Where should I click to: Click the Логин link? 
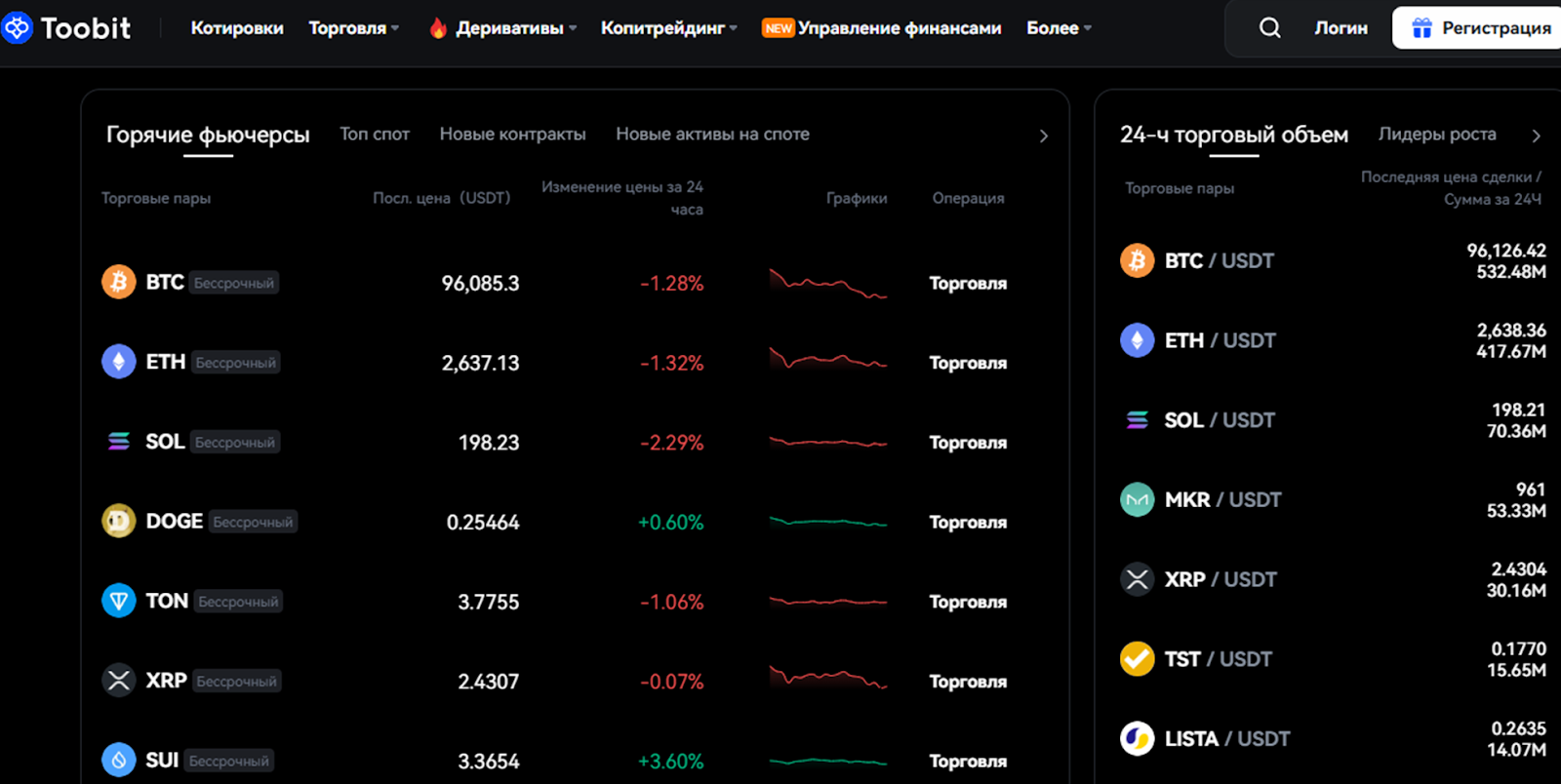(1341, 28)
